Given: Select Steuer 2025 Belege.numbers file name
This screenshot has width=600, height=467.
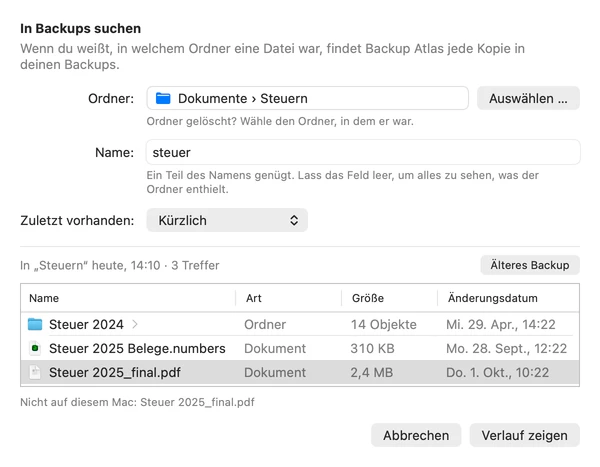Looking at the screenshot, I should click(x=137, y=348).
